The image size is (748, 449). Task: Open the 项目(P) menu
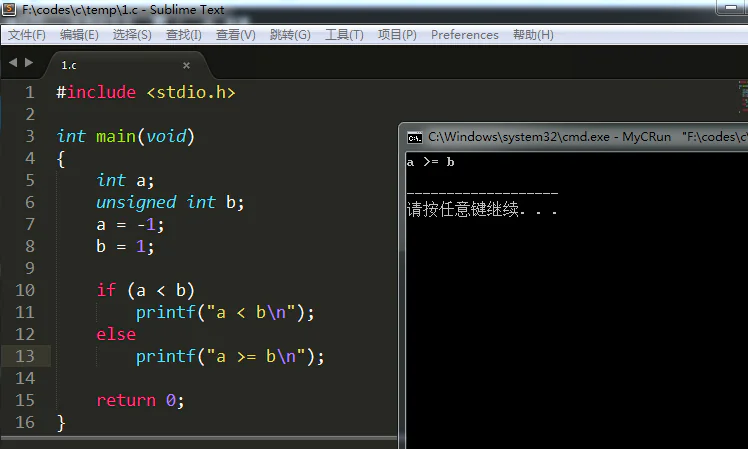(397, 35)
